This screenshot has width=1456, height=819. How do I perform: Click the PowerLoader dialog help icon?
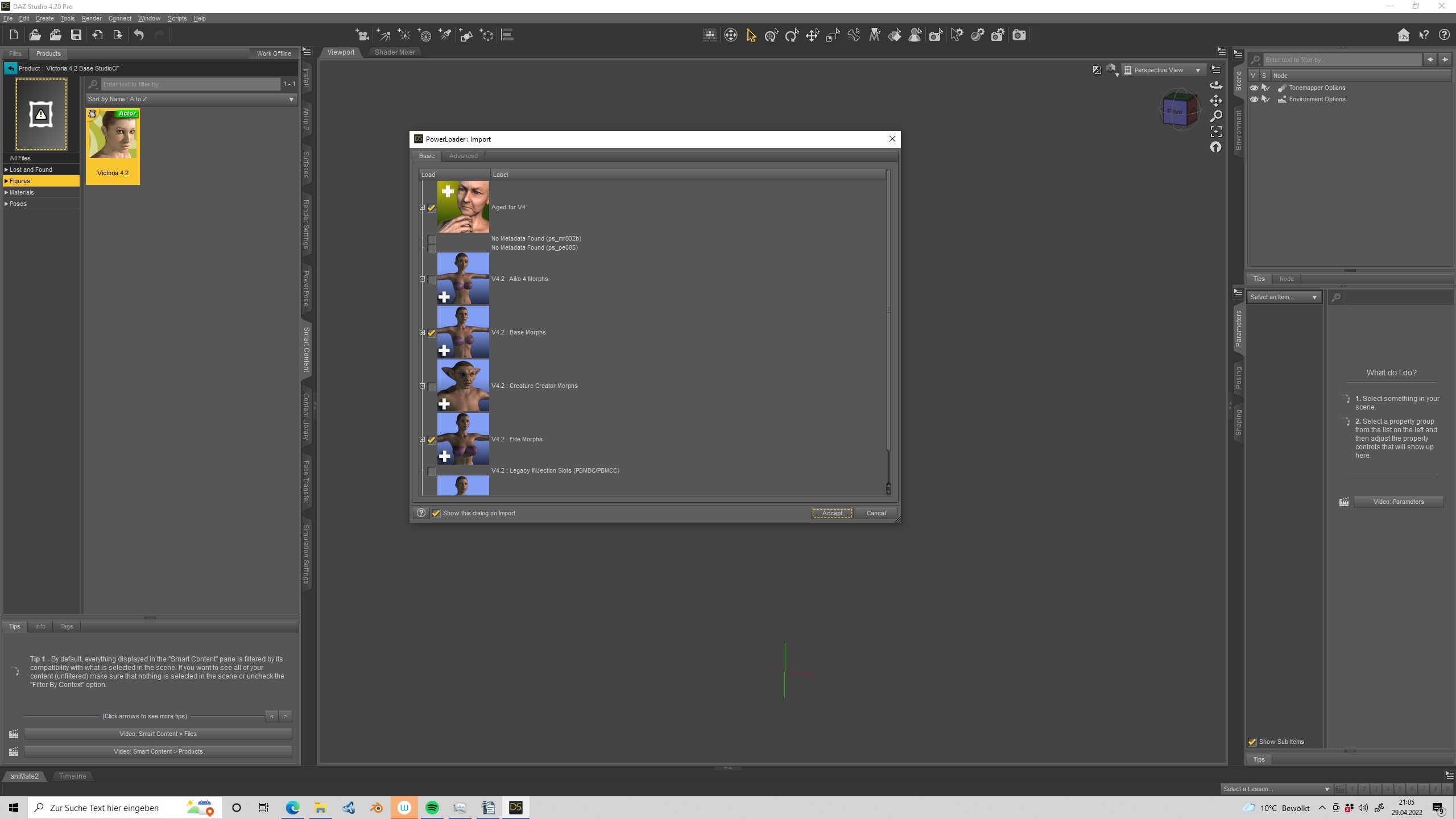(421, 513)
